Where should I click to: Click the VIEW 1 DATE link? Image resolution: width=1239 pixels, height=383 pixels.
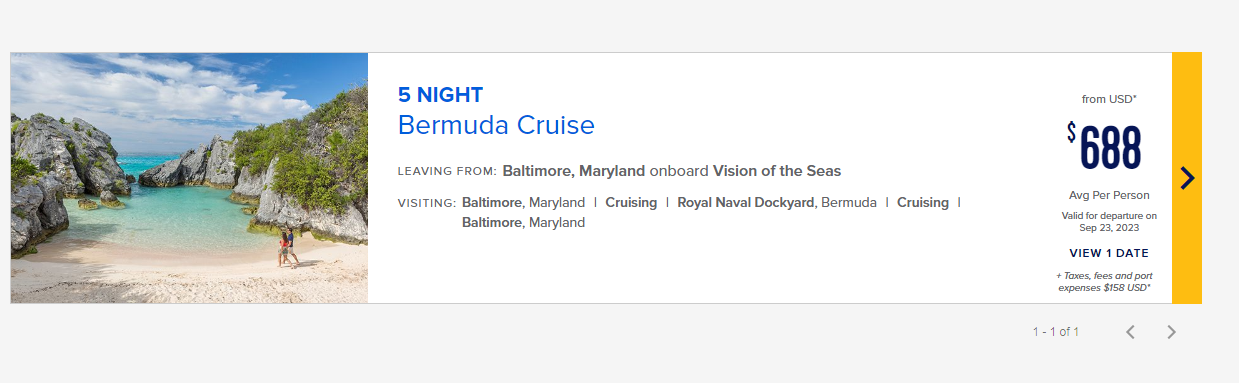click(1109, 253)
